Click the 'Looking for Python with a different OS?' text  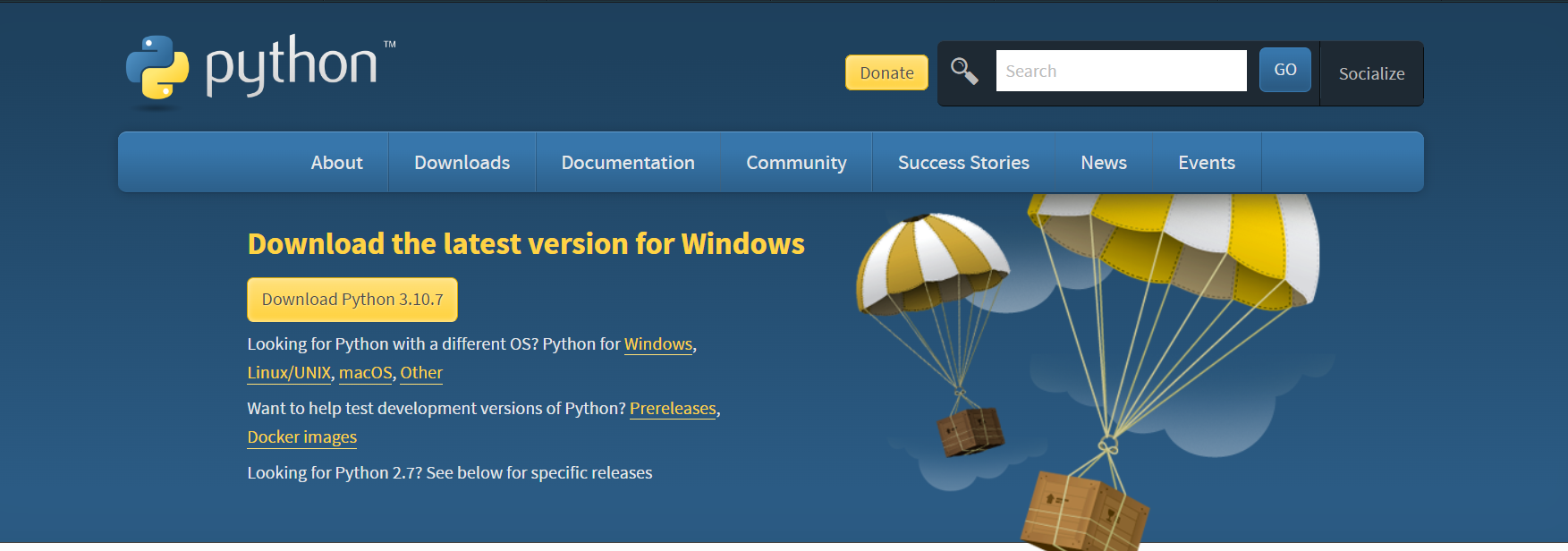[x=393, y=344]
